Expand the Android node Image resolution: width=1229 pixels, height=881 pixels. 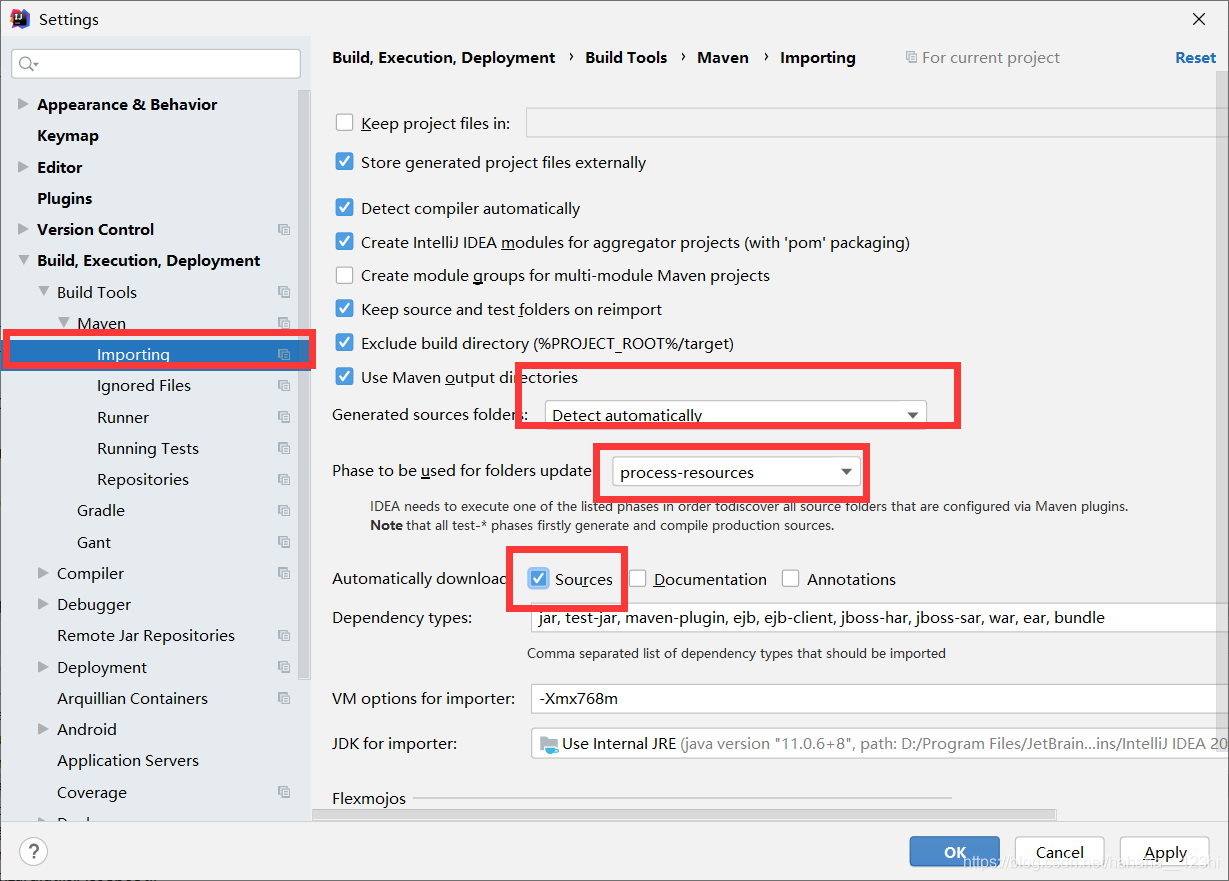[x=43, y=729]
